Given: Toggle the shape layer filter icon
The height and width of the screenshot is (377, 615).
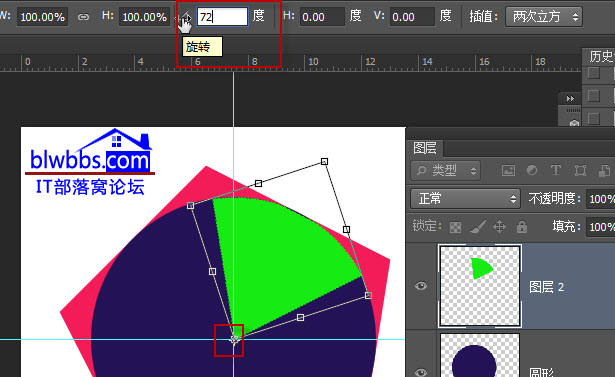Looking at the screenshot, I should pyautogui.click(x=580, y=170).
